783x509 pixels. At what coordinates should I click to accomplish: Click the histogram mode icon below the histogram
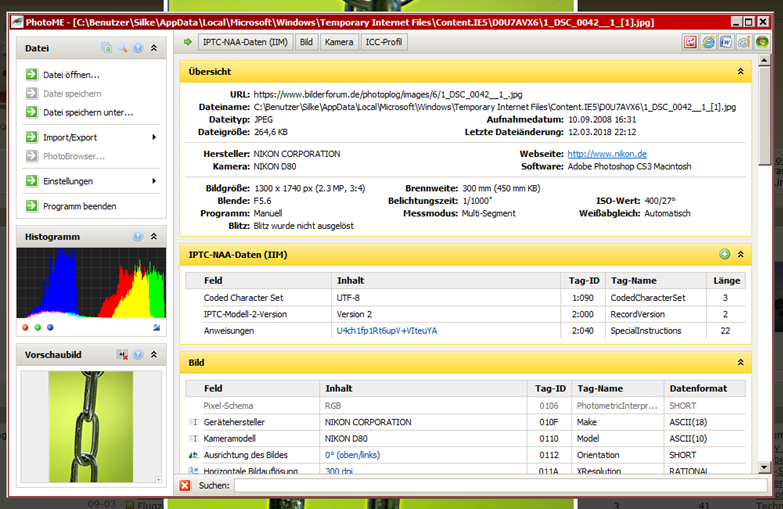click(156, 327)
